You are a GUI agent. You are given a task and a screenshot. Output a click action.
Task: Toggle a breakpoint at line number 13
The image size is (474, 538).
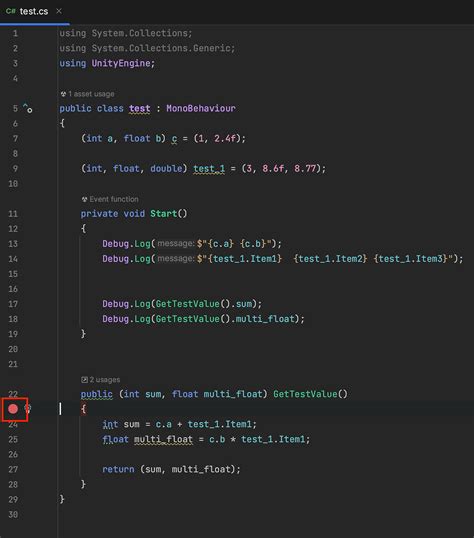pyautogui.click(x=13, y=244)
